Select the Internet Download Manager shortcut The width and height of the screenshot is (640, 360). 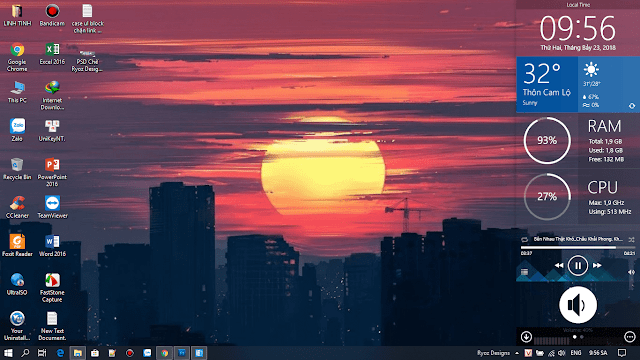pyautogui.click(x=52, y=96)
